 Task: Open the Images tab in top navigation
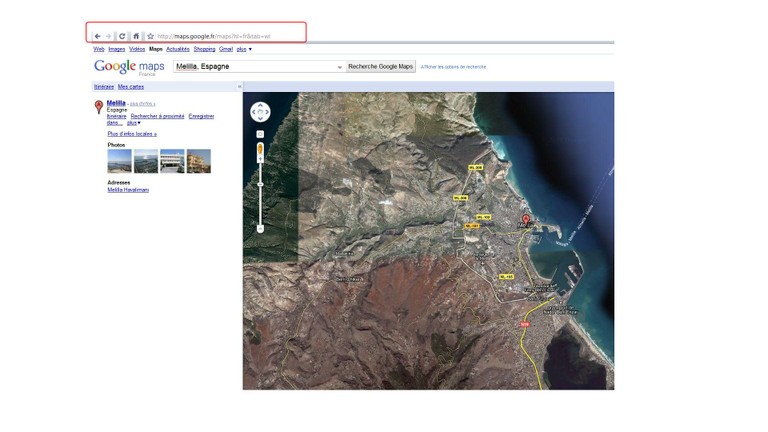(117, 49)
